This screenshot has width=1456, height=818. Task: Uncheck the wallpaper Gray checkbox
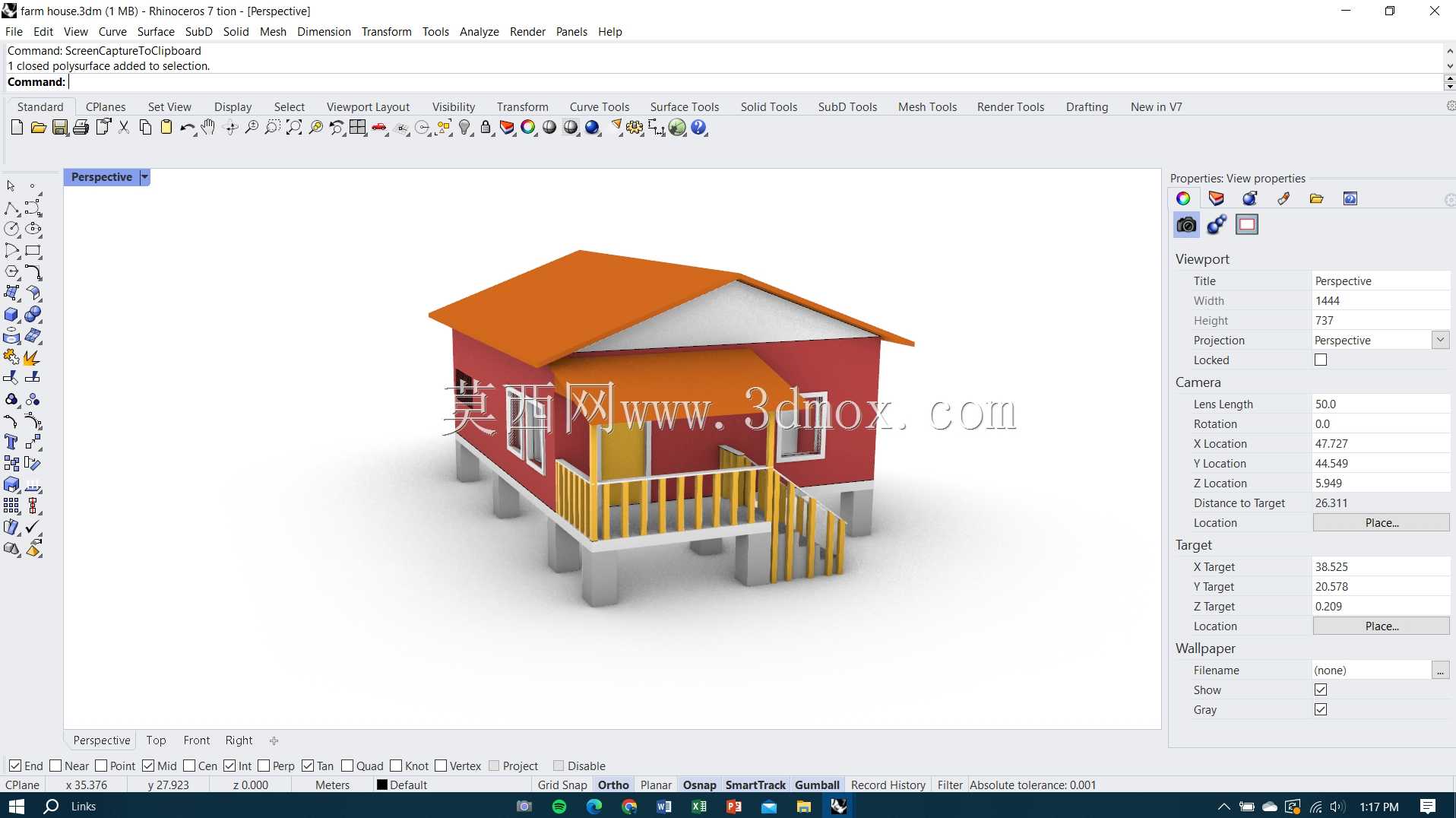tap(1321, 709)
